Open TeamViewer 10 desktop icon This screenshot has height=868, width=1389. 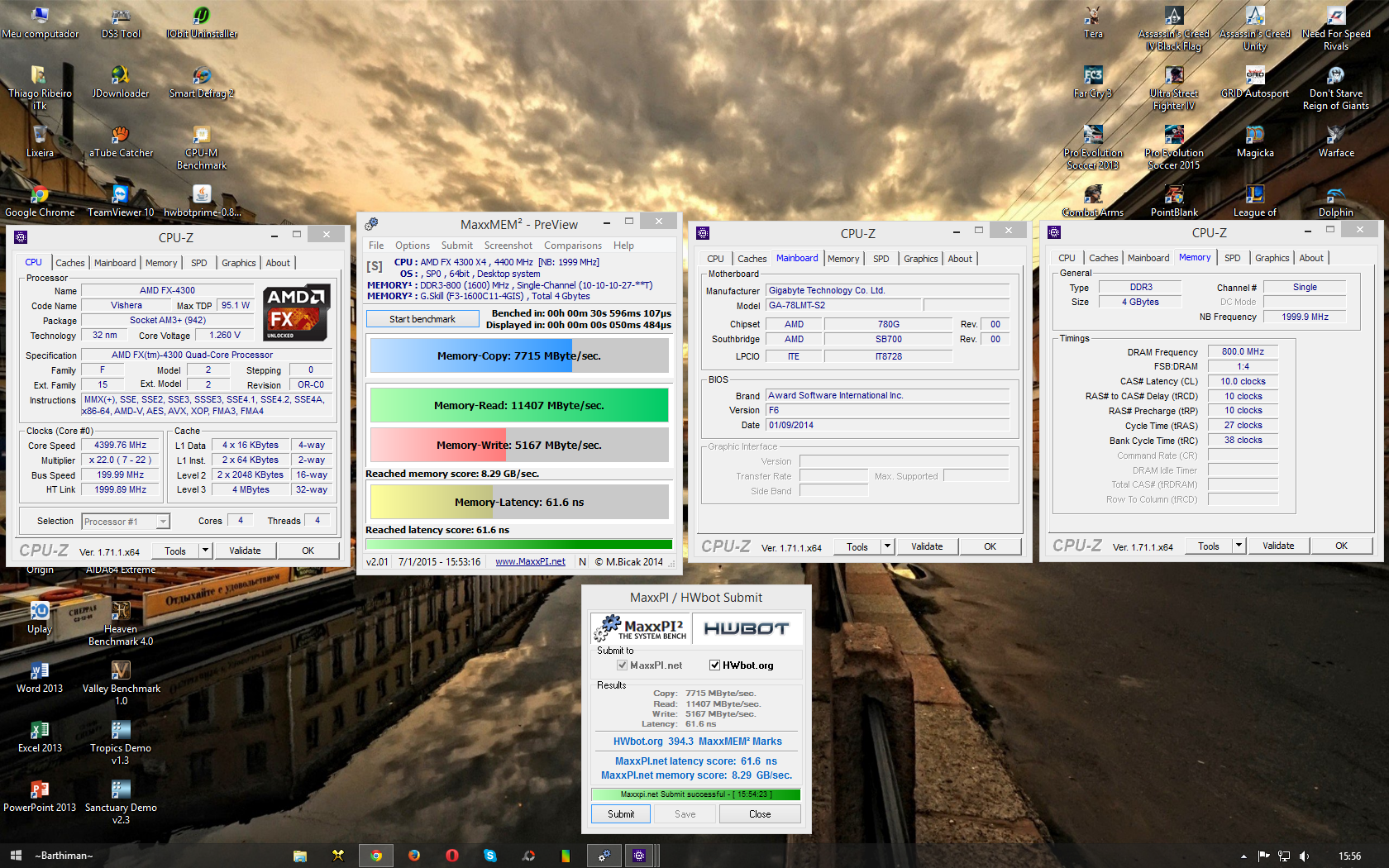pyautogui.click(x=121, y=201)
